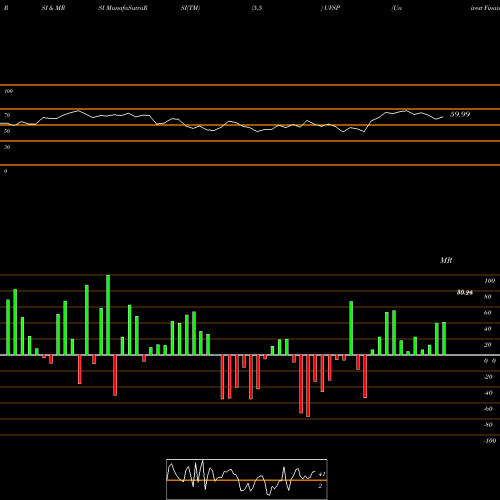Click the MR axis label 20
This screenshot has width=500, height=500.
[488, 345]
